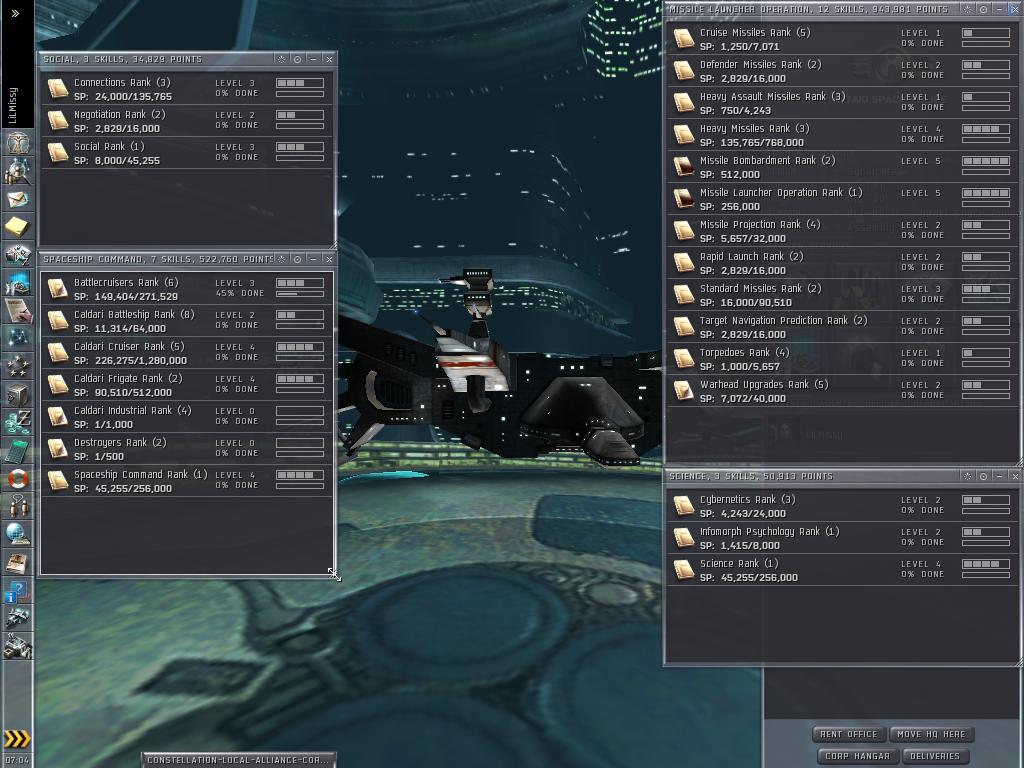Click the Move HQ Here button
The image size is (1024, 768).
pyautogui.click(x=931, y=734)
